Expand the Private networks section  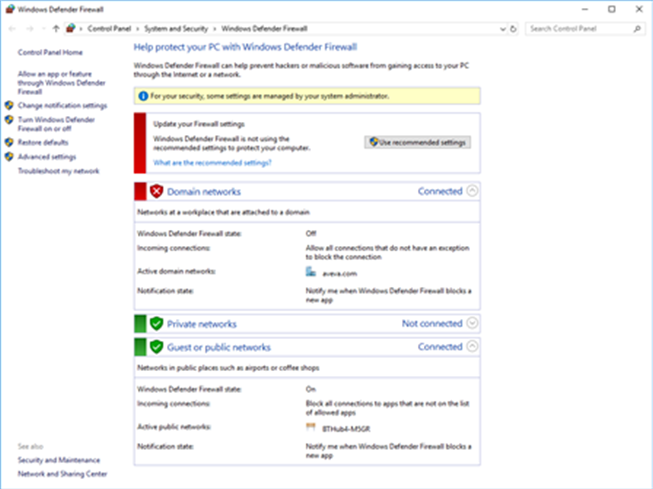point(473,324)
